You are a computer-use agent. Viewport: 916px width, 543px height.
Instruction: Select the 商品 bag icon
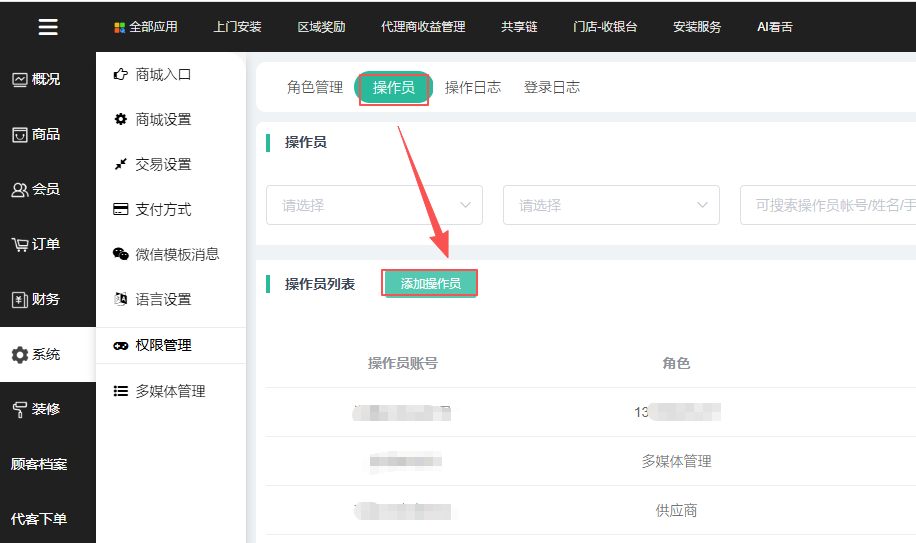tap(19, 135)
